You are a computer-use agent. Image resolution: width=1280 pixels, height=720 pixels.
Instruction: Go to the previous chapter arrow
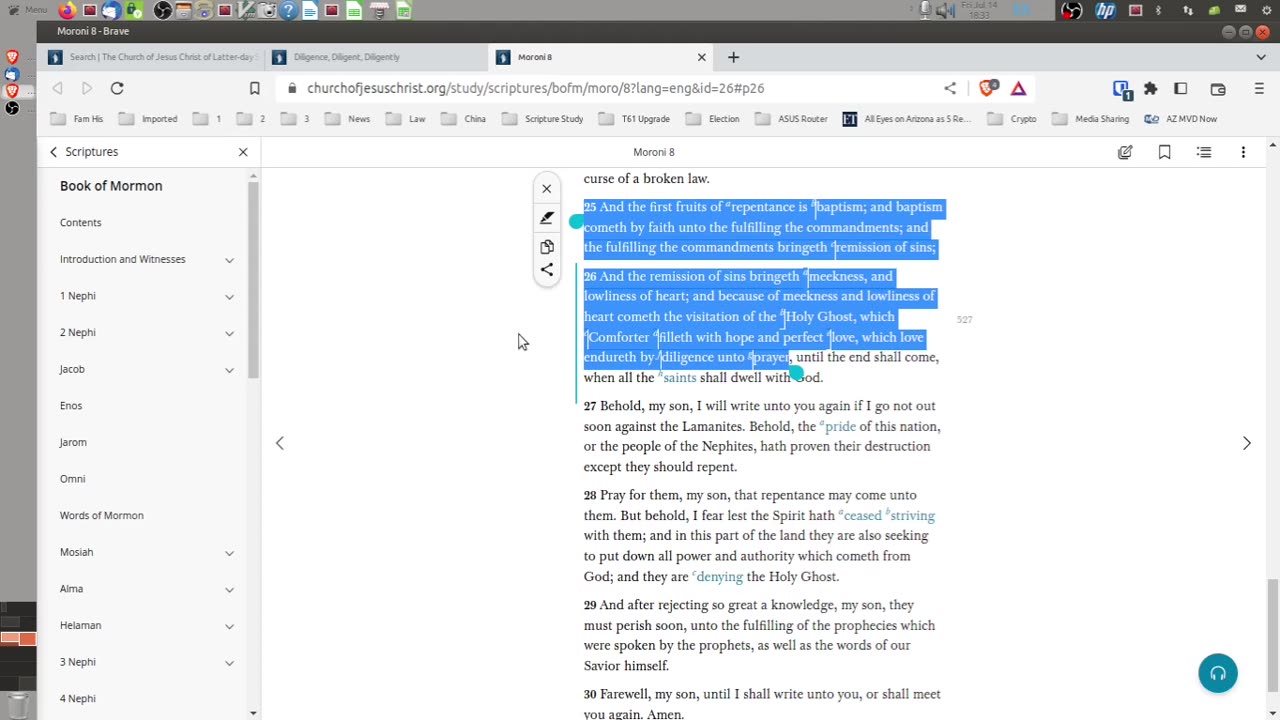(280, 443)
